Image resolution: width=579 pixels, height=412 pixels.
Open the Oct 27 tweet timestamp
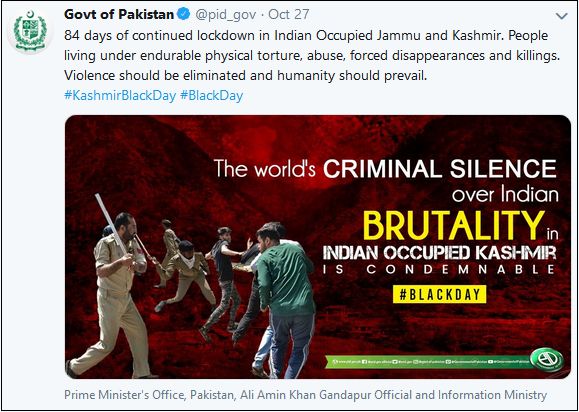(289, 15)
